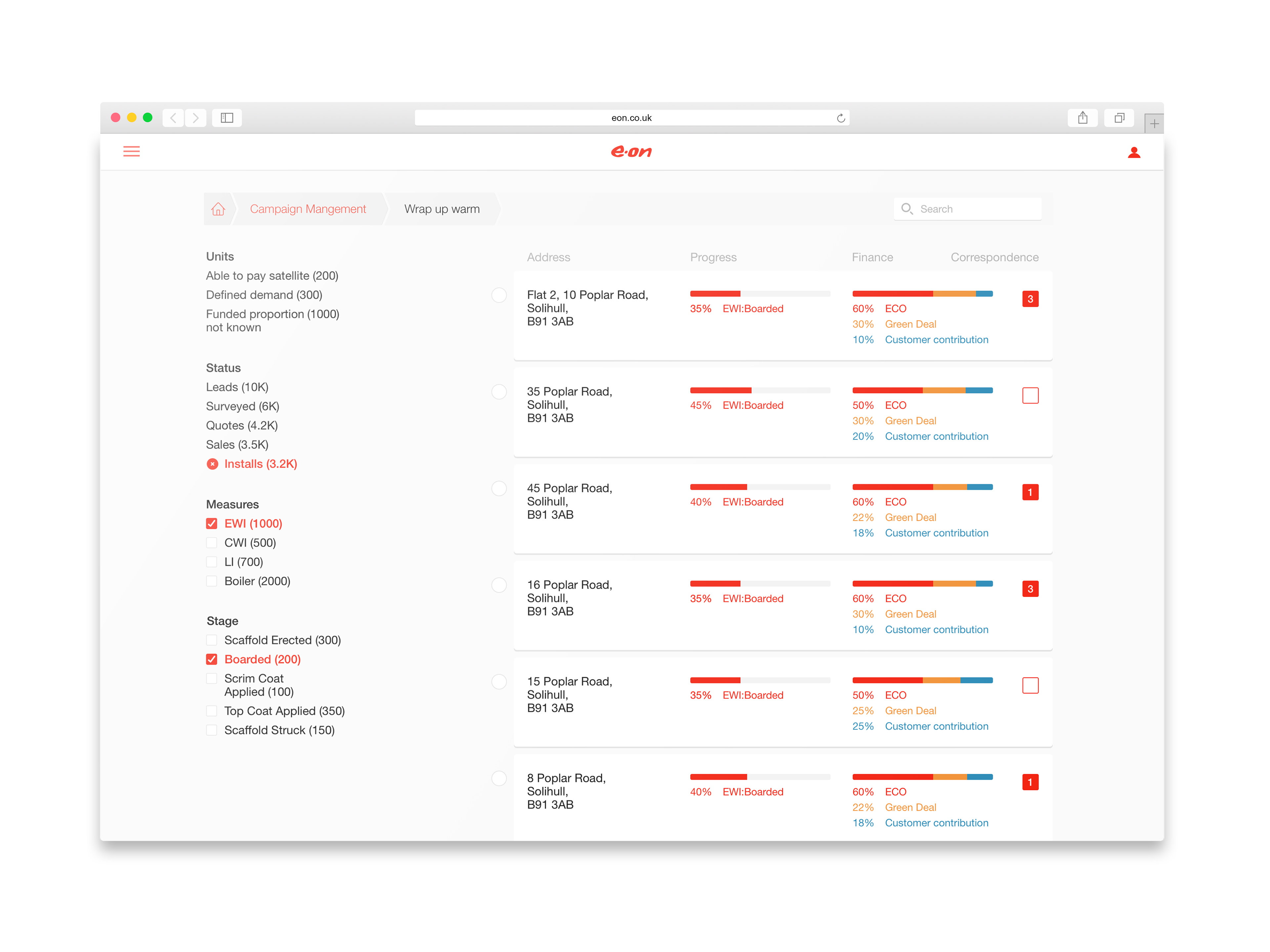Viewport: 1270px width, 952px height.
Task: Open the hamburger menu icon
Action: (x=132, y=151)
